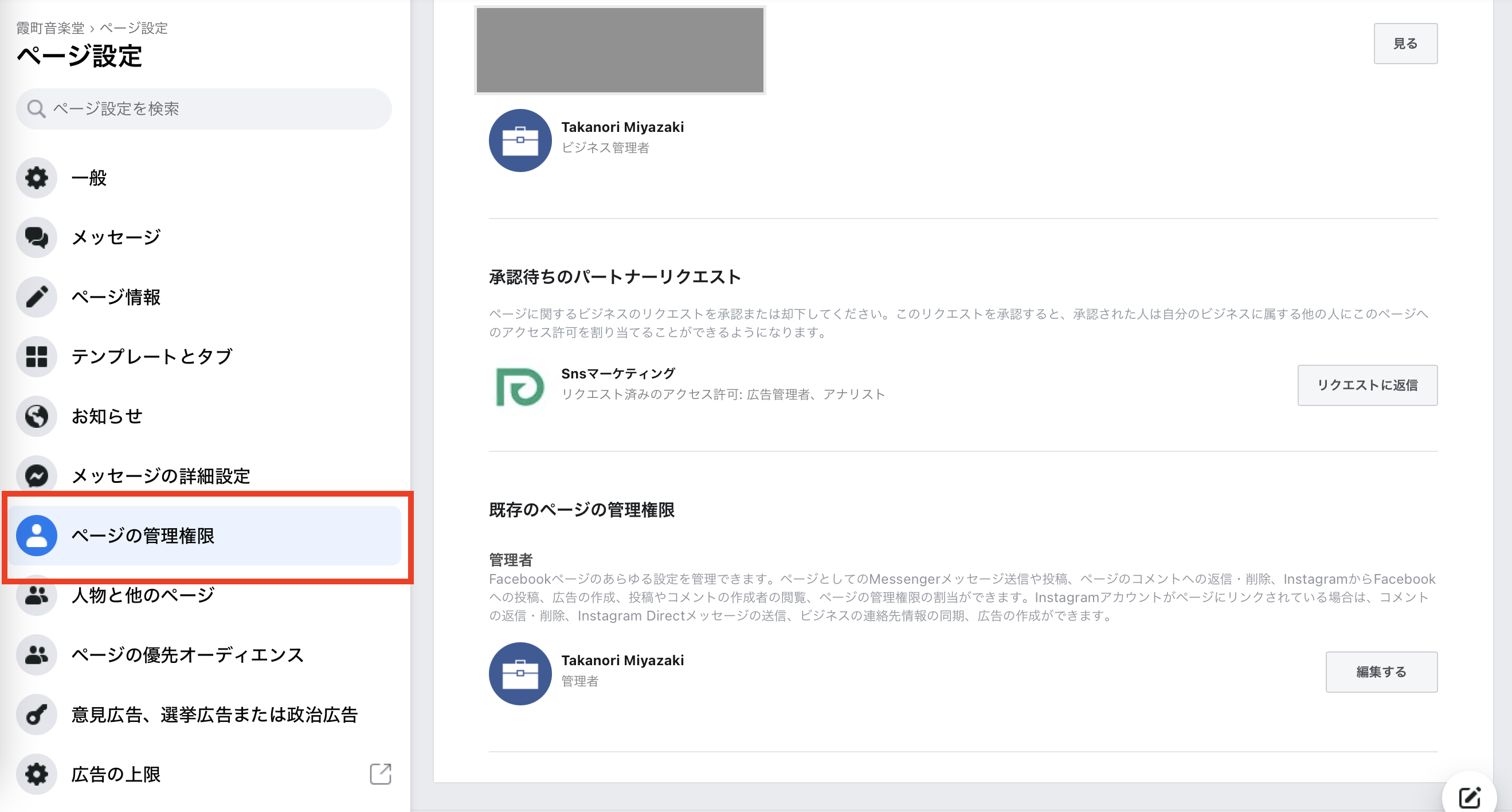This screenshot has height=812, width=1512.
Task: Click the 見る button
Action: (x=1405, y=44)
